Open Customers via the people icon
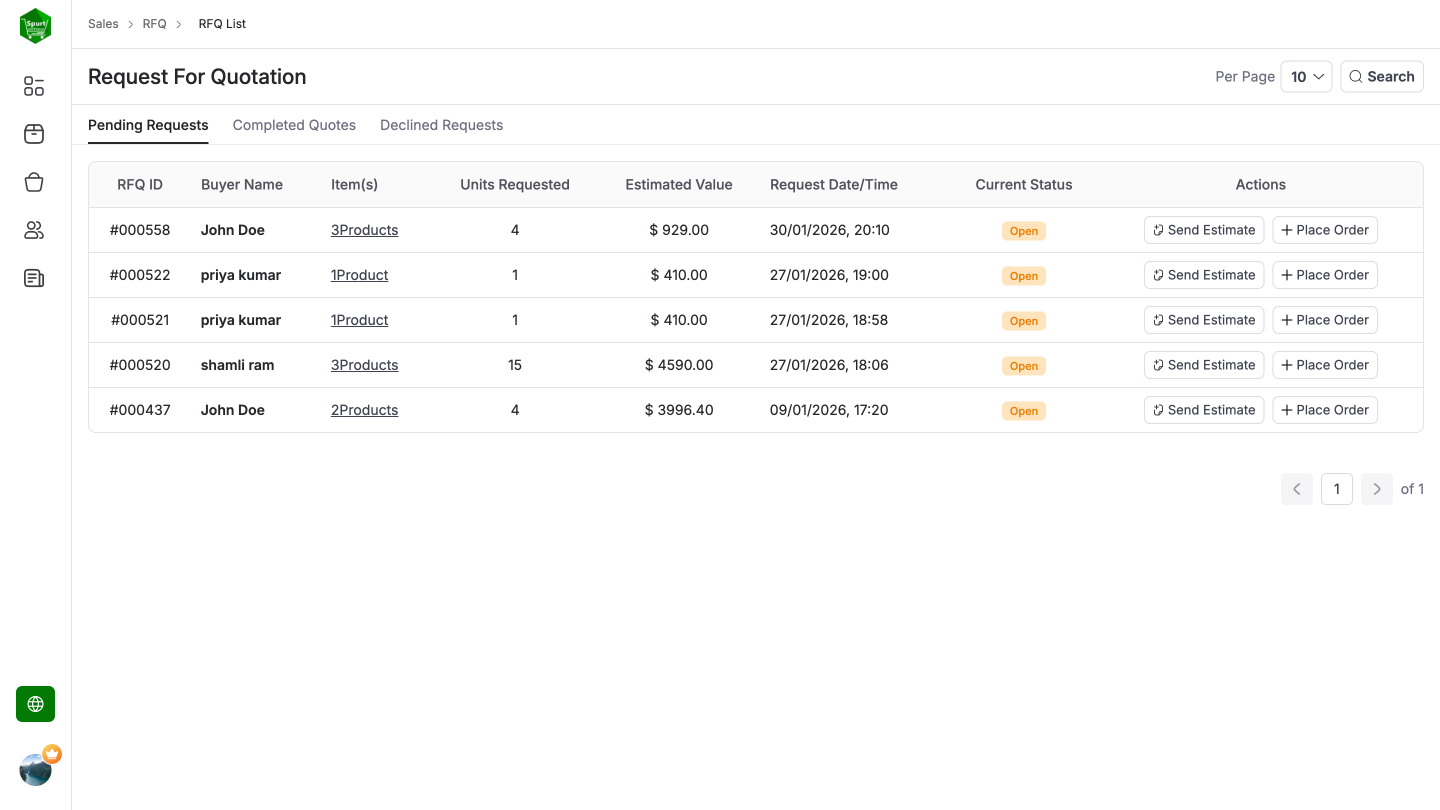The height and width of the screenshot is (810, 1440). tap(33, 230)
